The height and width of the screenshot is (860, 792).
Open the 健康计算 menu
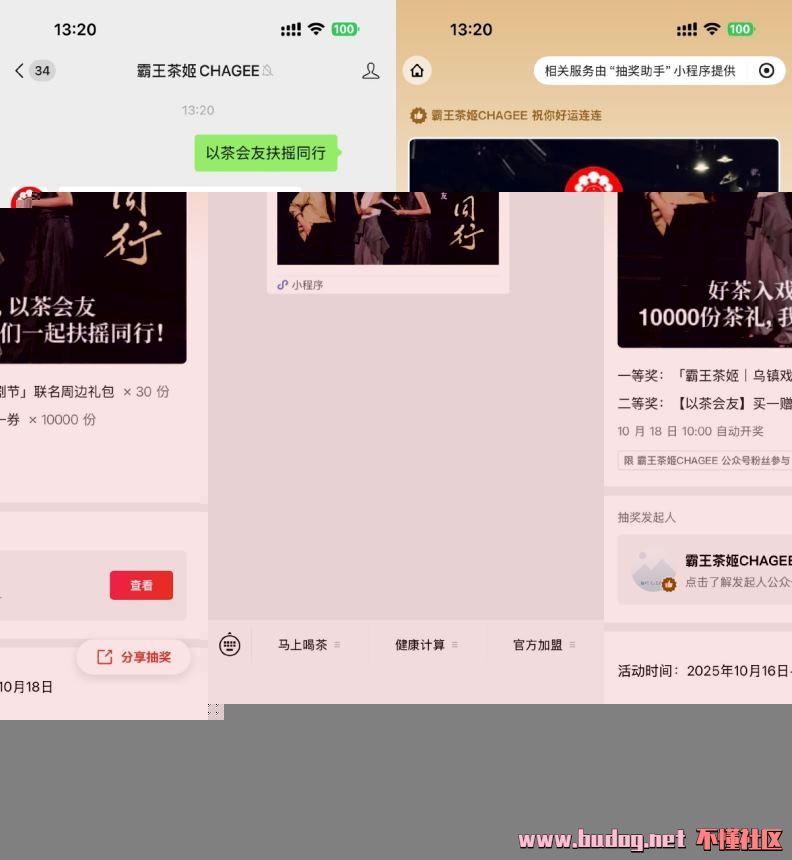click(426, 645)
